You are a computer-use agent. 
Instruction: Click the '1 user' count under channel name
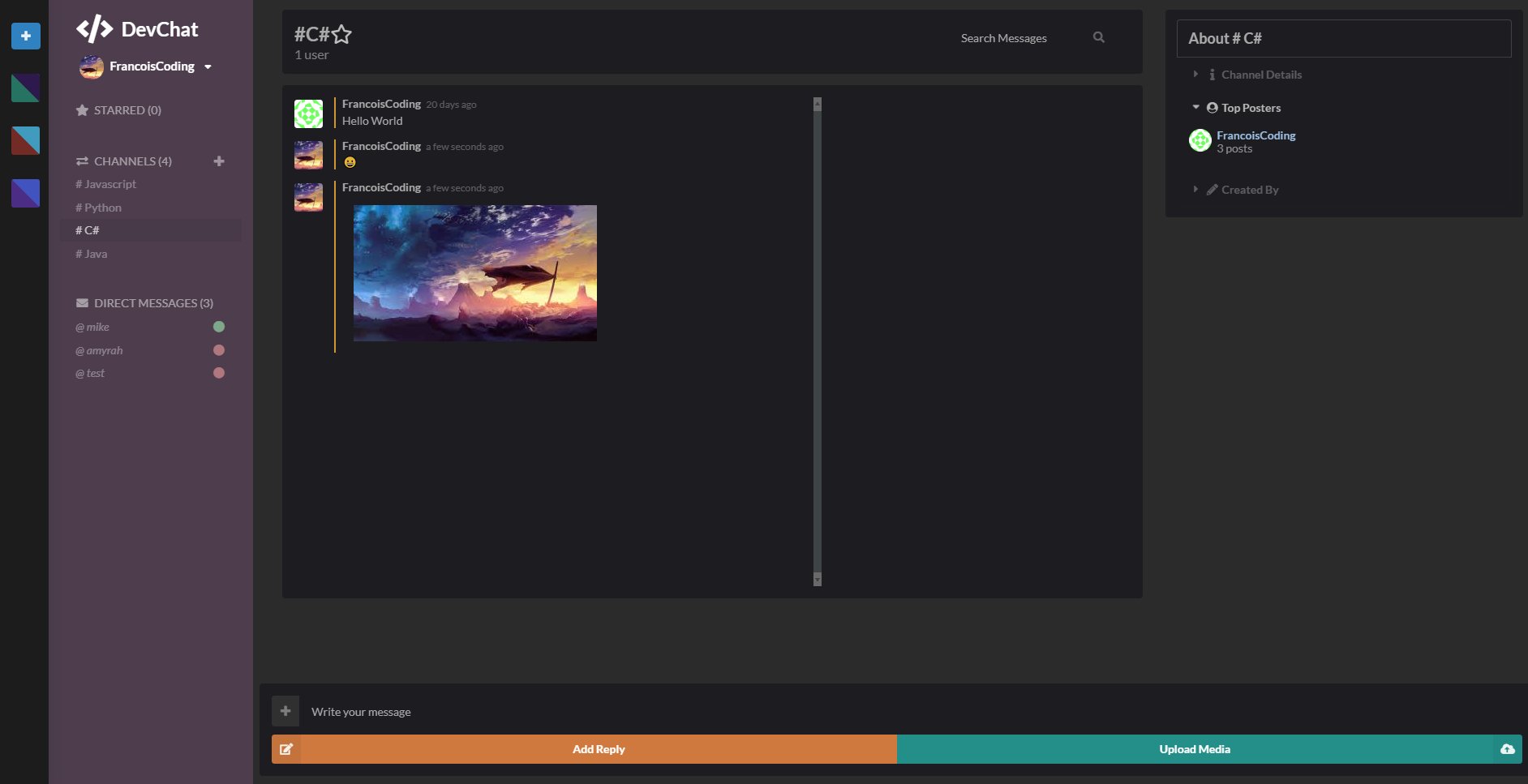point(311,55)
